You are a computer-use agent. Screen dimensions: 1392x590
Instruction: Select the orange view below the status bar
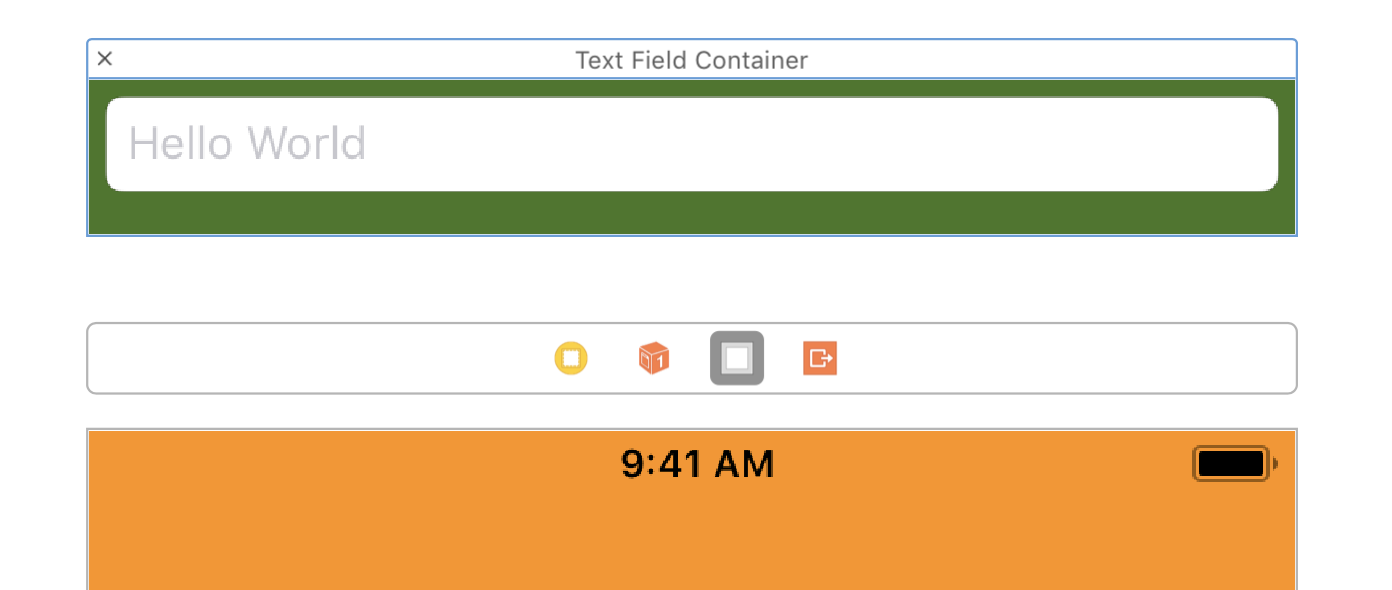[x=690, y=540]
